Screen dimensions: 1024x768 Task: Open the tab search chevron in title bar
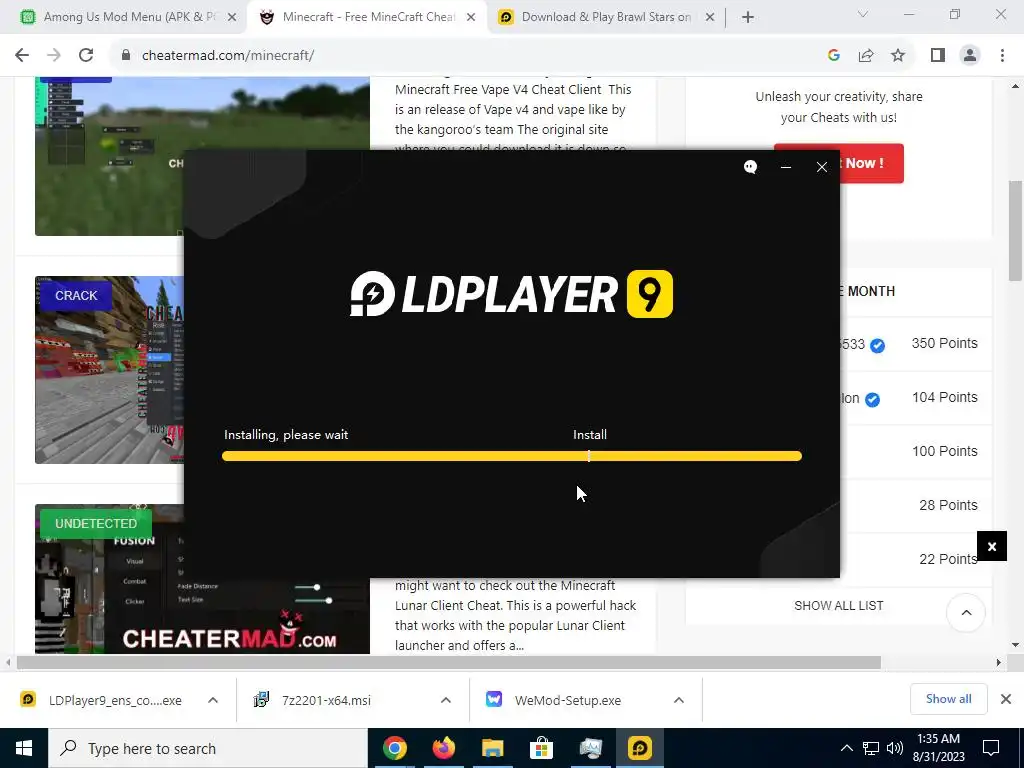point(863,14)
